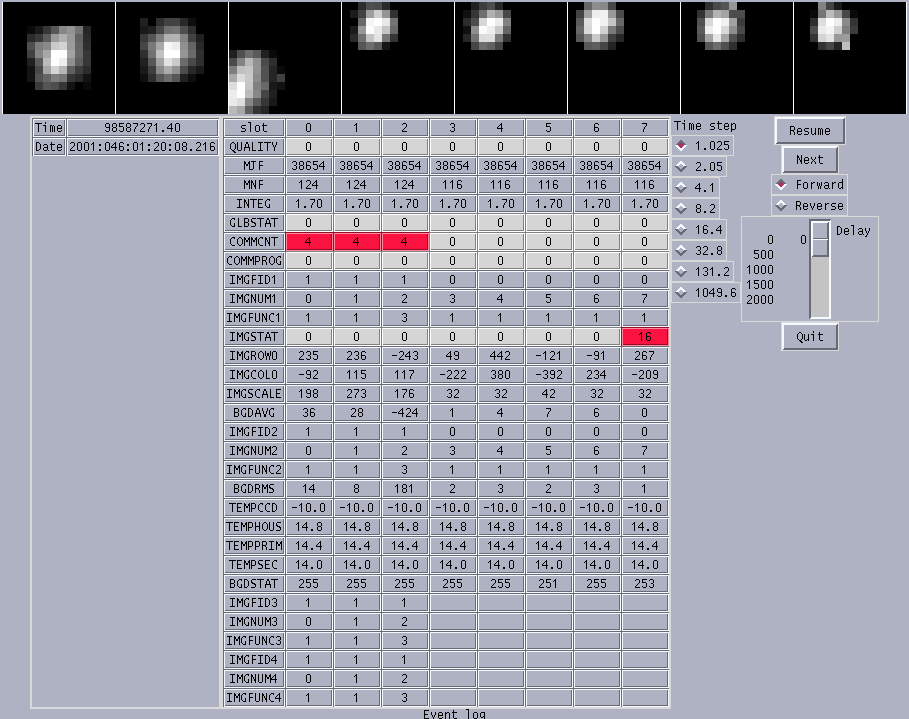Click the IMGFUNC4 row label
The image size is (909, 719).
click(254, 698)
